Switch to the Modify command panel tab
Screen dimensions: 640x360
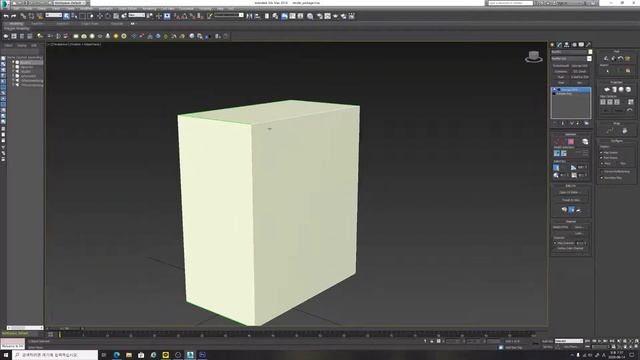tap(559, 44)
